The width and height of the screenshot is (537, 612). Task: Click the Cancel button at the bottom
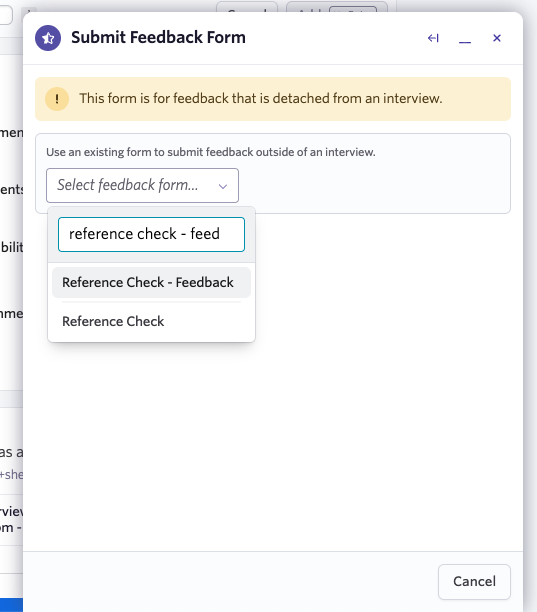pos(474,582)
